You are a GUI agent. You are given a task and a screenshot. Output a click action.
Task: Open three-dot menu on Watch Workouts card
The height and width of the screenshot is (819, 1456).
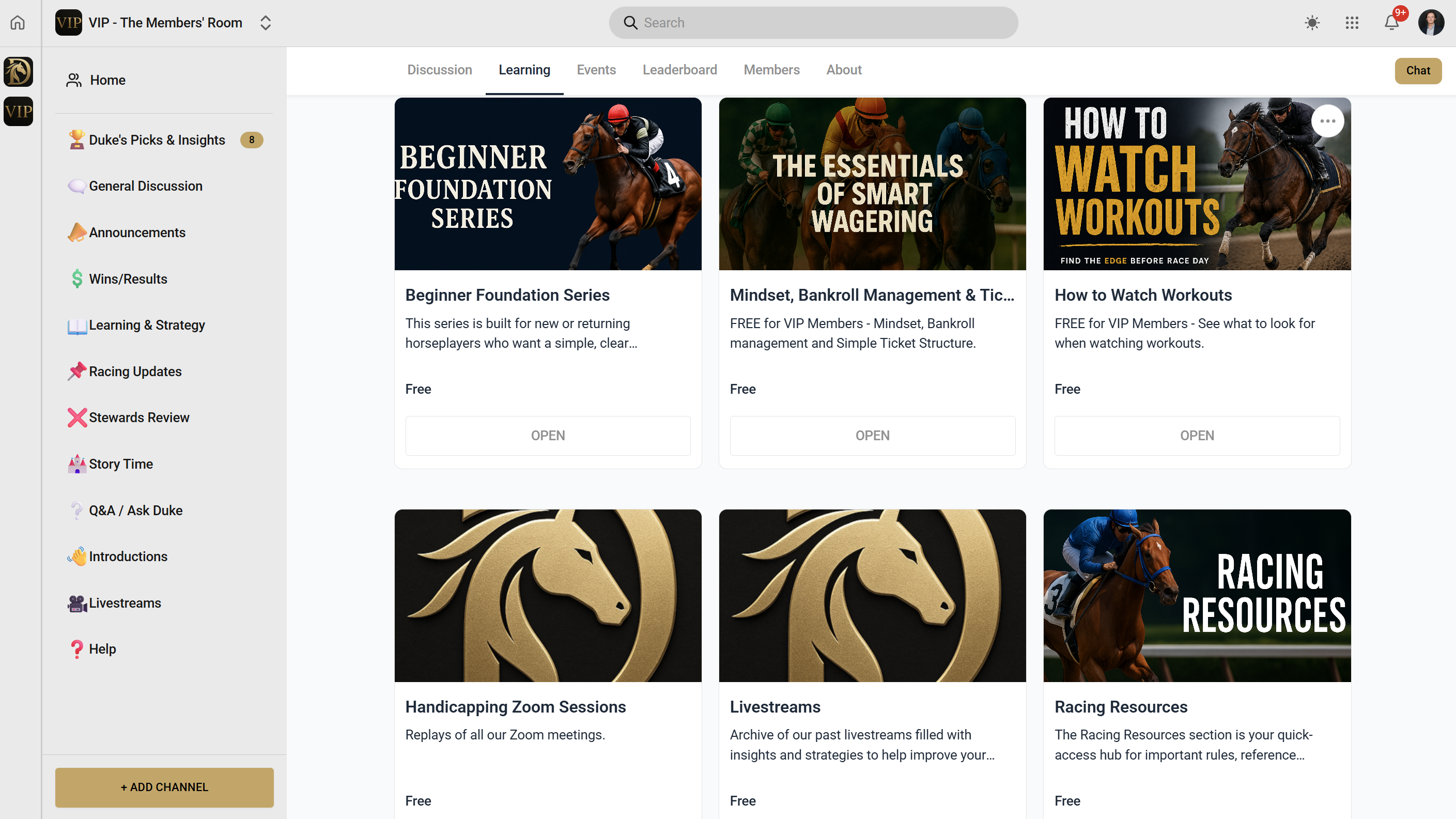click(1328, 121)
